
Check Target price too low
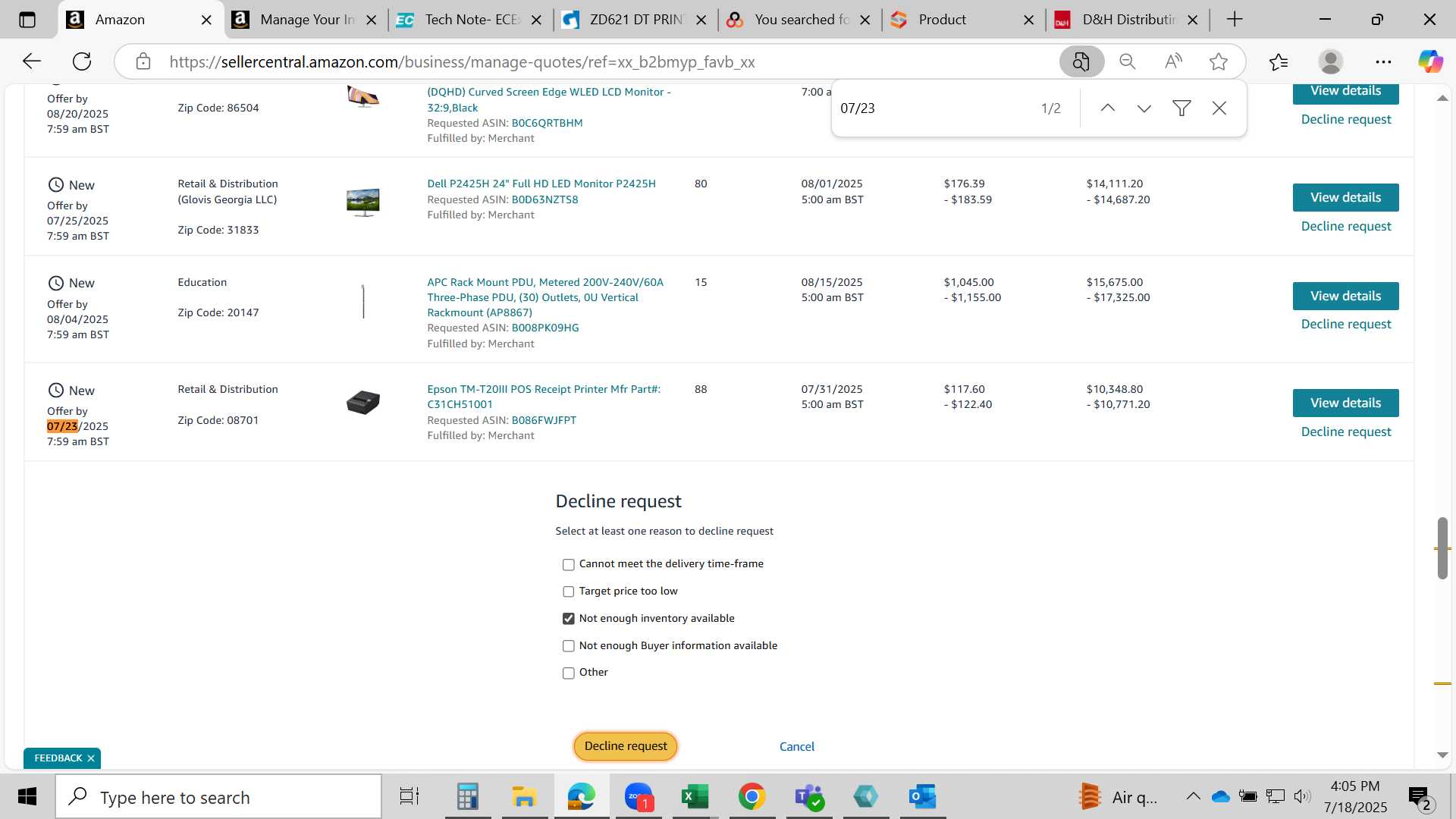(x=569, y=592)
